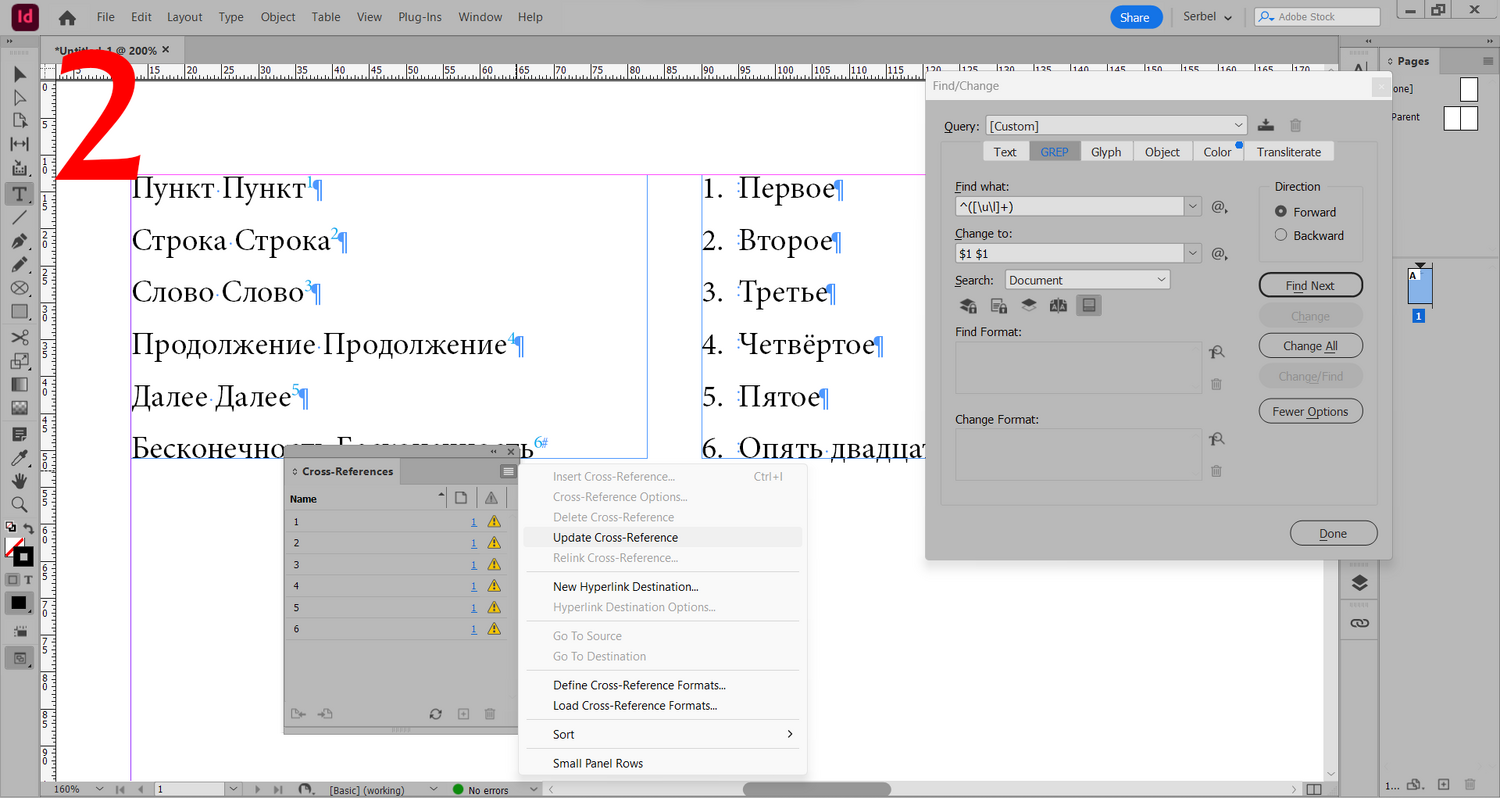This screenshot has height=798, width=1500.
Task: Click the Change All button
Action: point(1310,346)
